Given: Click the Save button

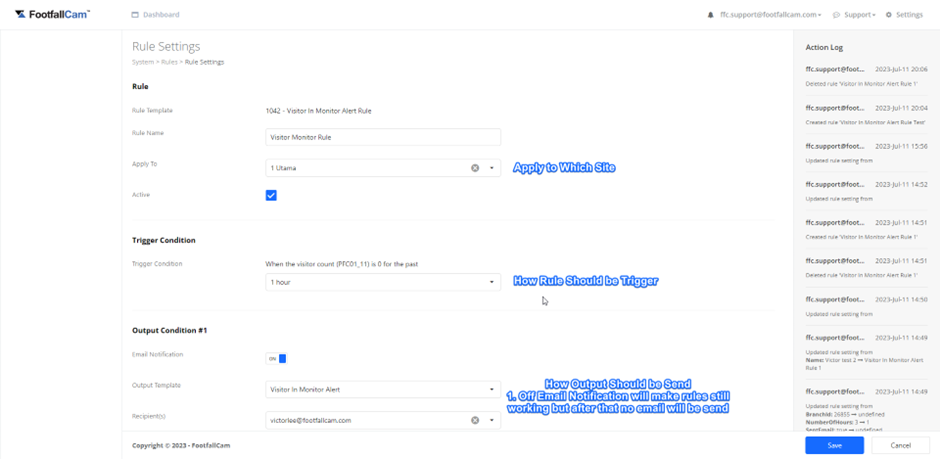Looking at the screenshot, I should coord(834,445).
